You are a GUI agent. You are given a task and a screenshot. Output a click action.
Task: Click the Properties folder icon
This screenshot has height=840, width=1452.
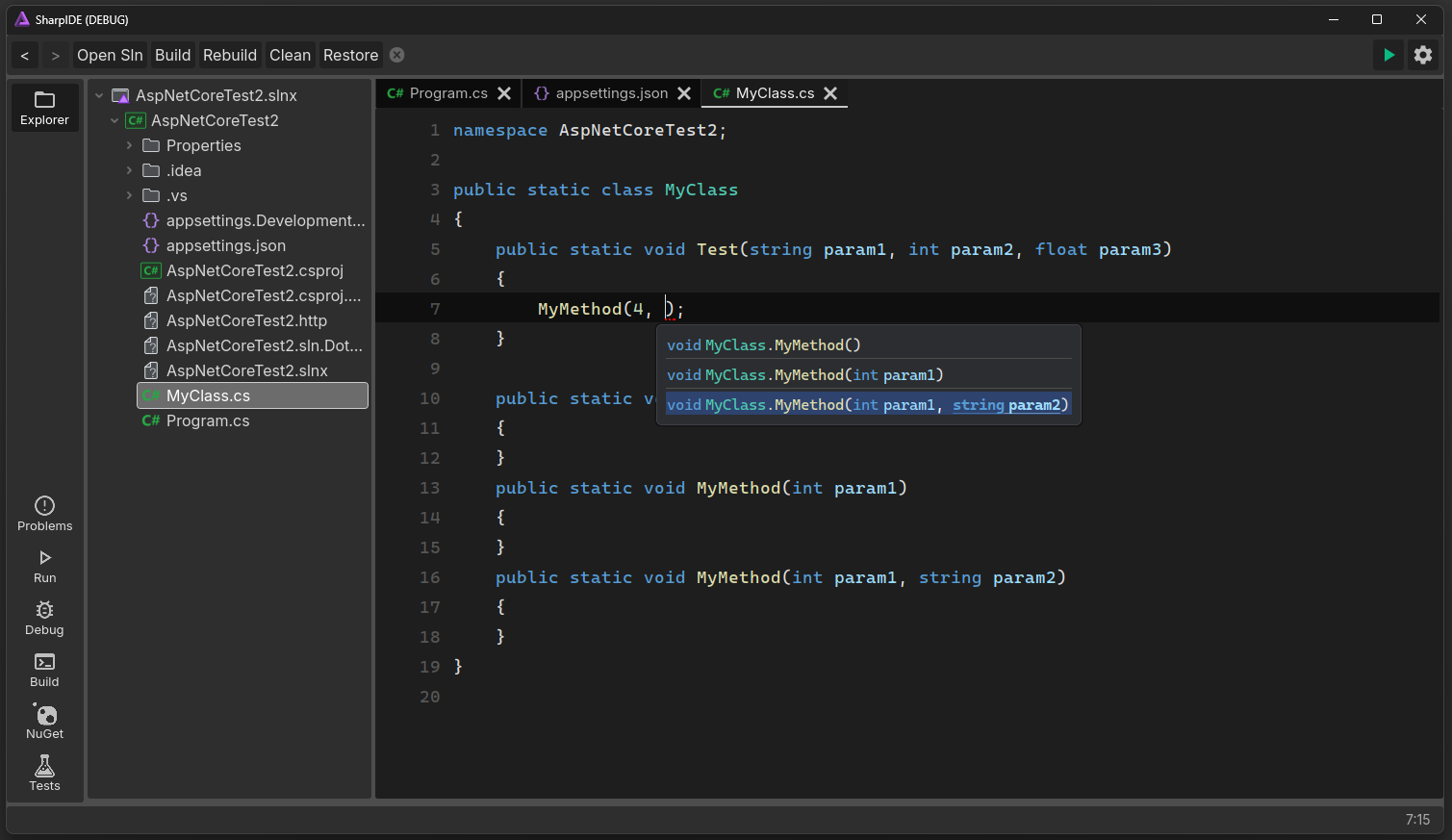[151, 145]
